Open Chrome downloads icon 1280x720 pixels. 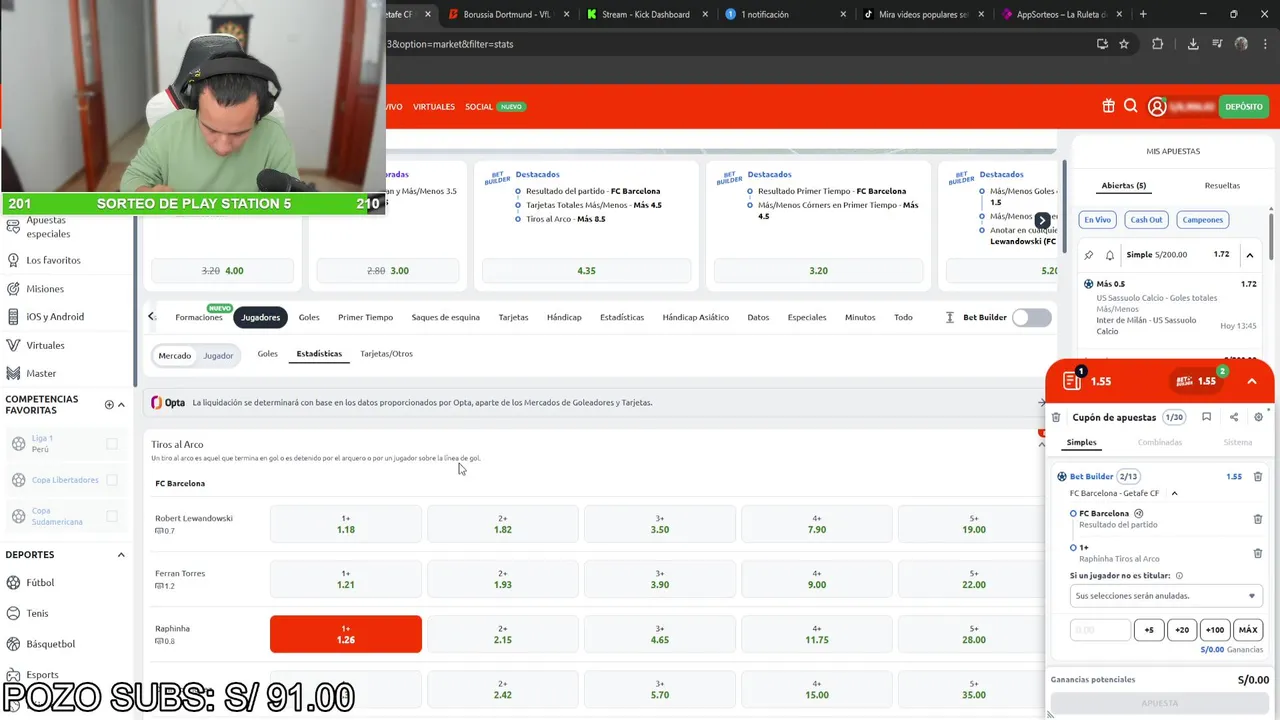coord(1193,44)
